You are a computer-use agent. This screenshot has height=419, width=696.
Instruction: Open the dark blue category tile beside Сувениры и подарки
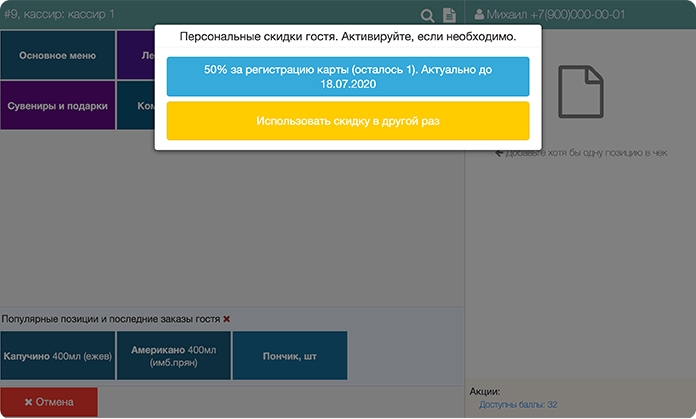coord(135,105)
